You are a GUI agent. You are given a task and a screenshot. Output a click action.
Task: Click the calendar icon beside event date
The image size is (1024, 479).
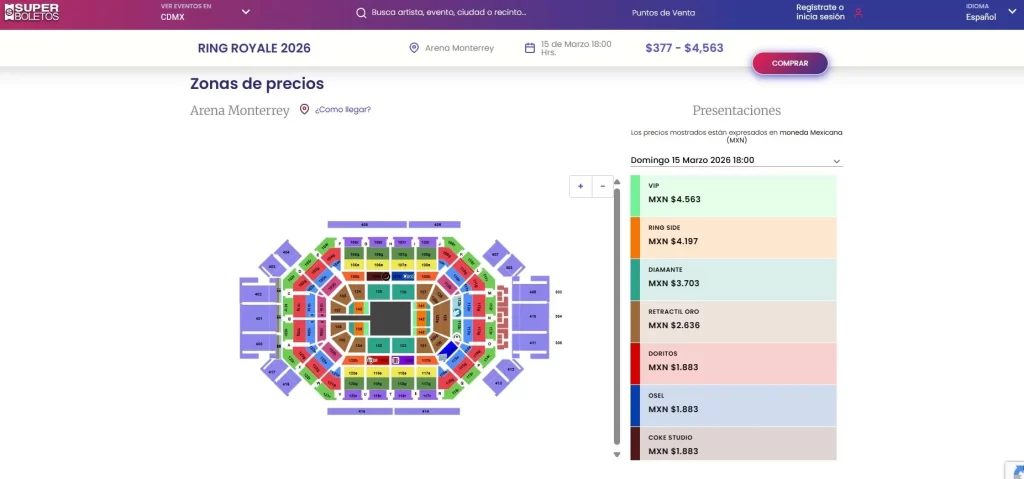(x=530, y=48)
